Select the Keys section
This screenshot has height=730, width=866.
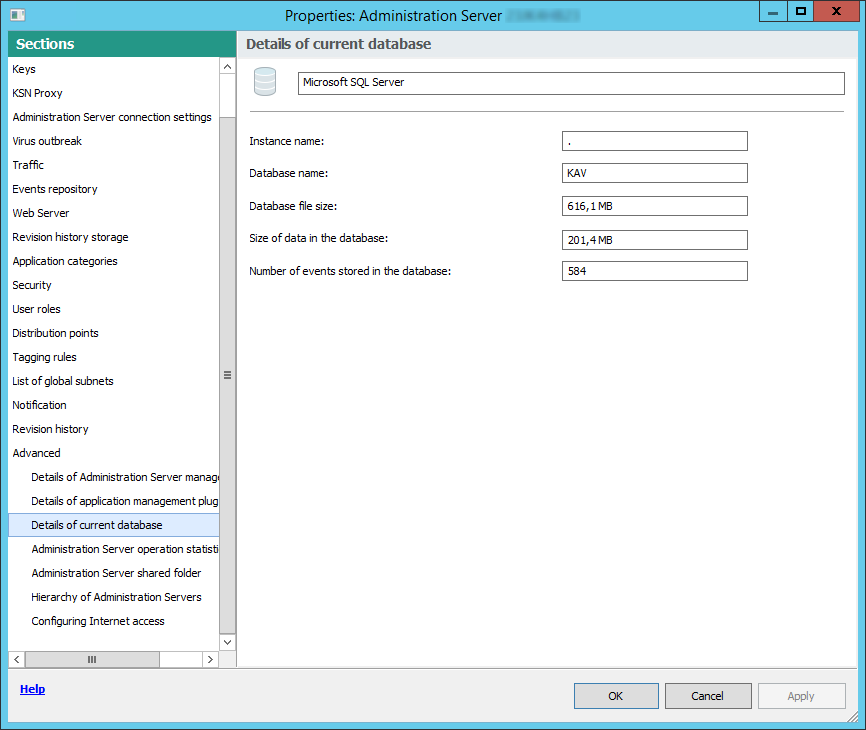23,68
